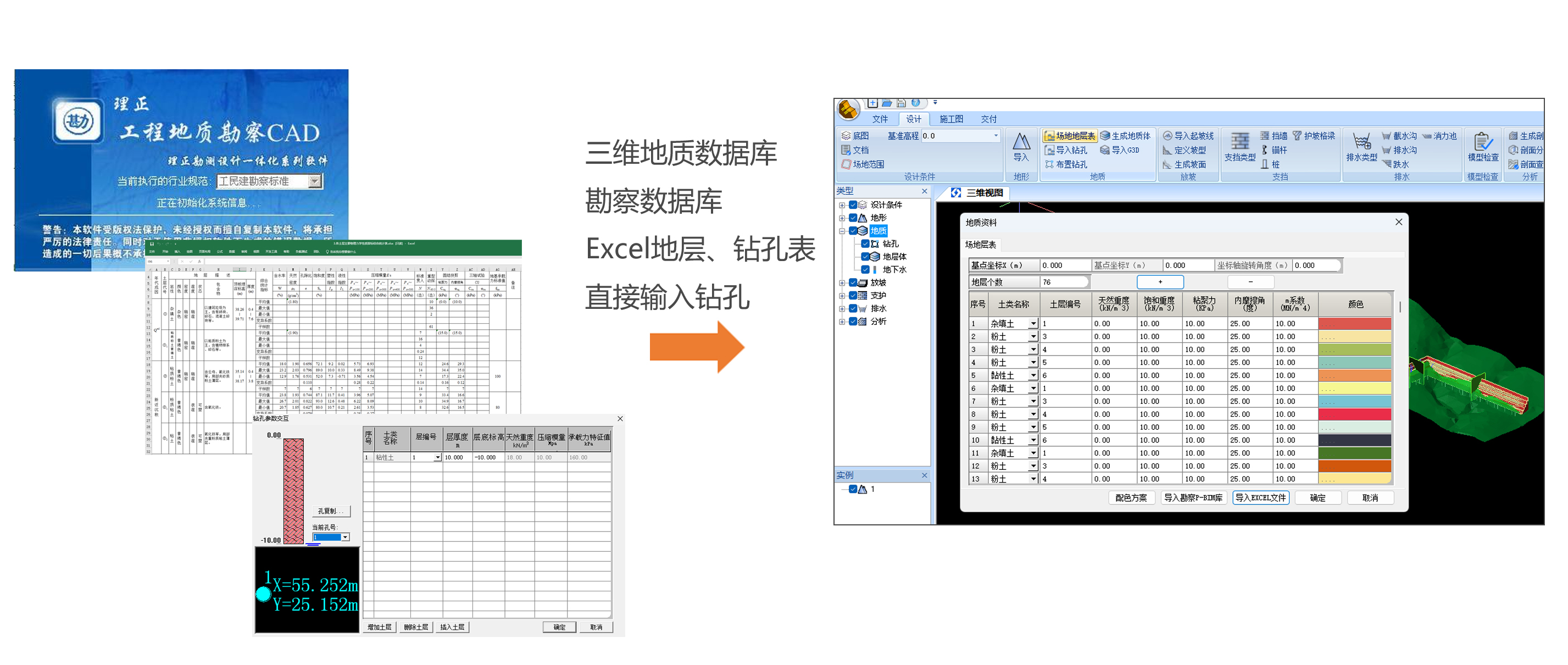The width and height of the screenshot is (1568, 665).
Task: Open the 文件 menu tab
Action: [880, 119]
